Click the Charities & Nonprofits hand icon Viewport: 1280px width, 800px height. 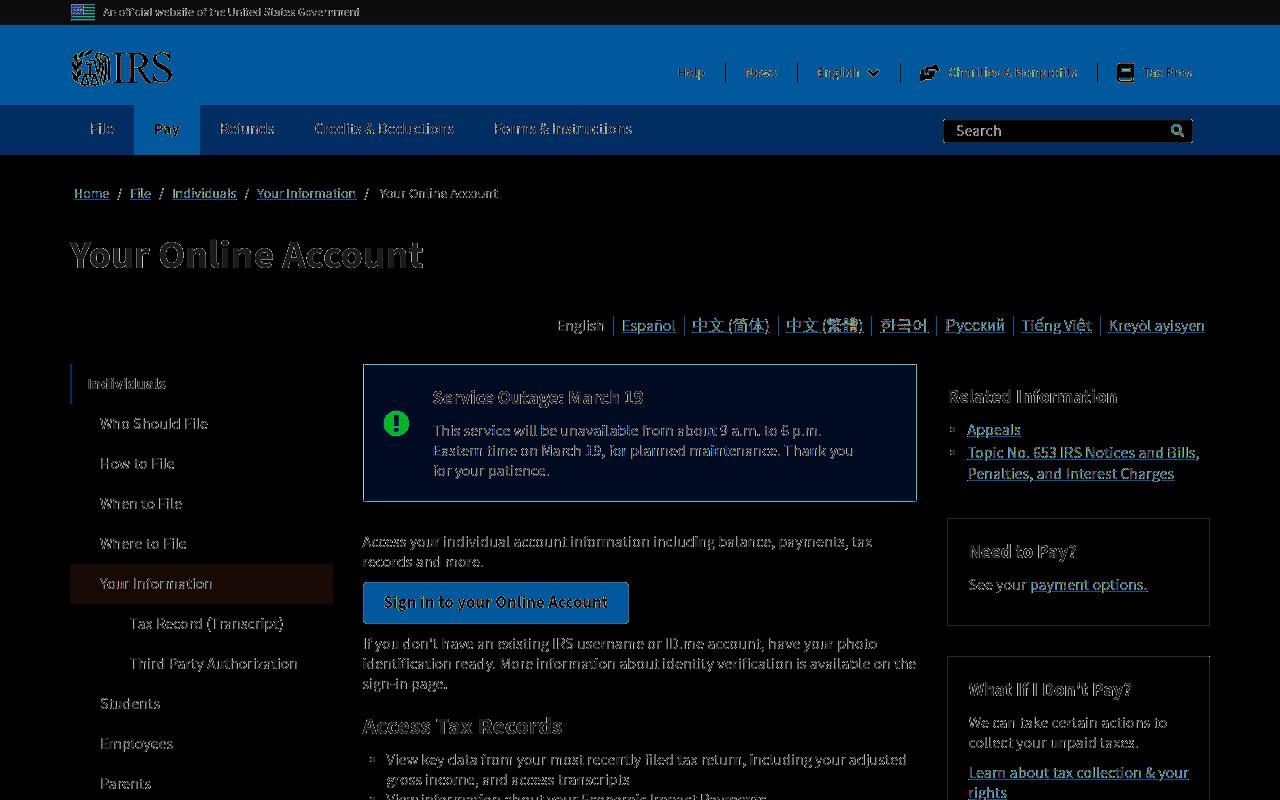point(929,73)
